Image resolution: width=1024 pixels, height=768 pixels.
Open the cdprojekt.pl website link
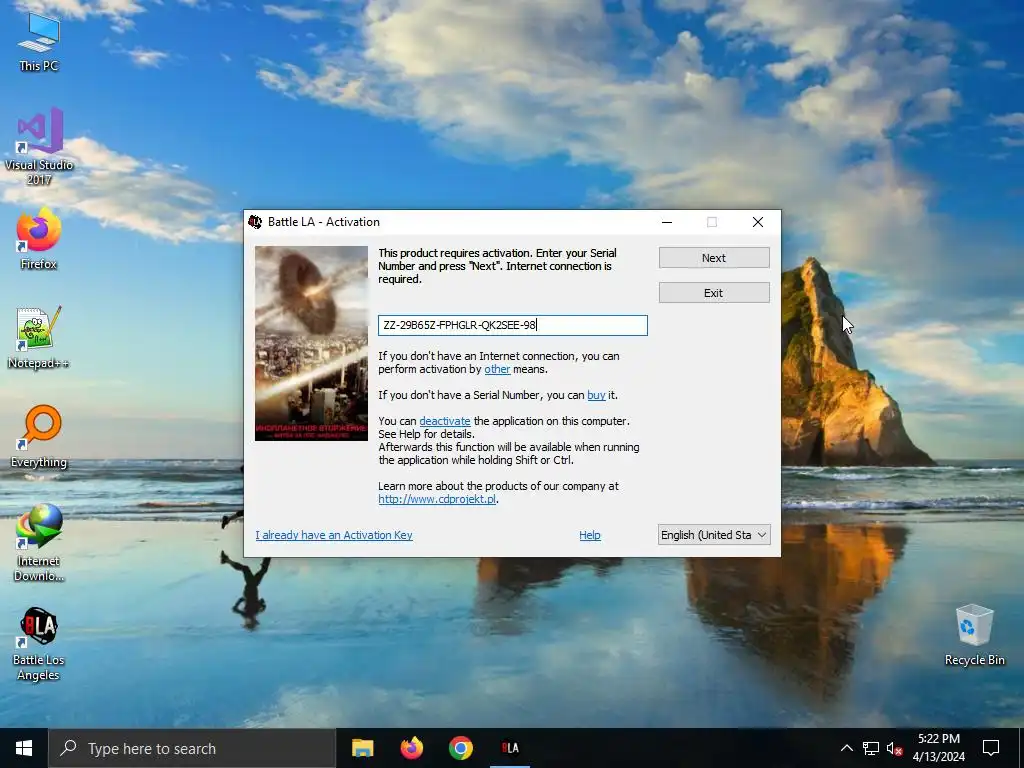[x=438, y=499]
